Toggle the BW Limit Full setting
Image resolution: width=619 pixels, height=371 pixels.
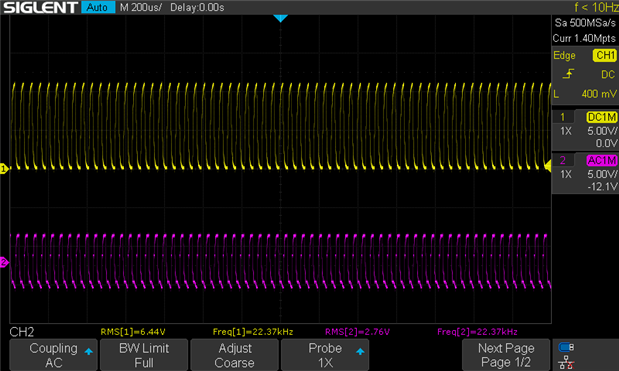click(144, 355)
